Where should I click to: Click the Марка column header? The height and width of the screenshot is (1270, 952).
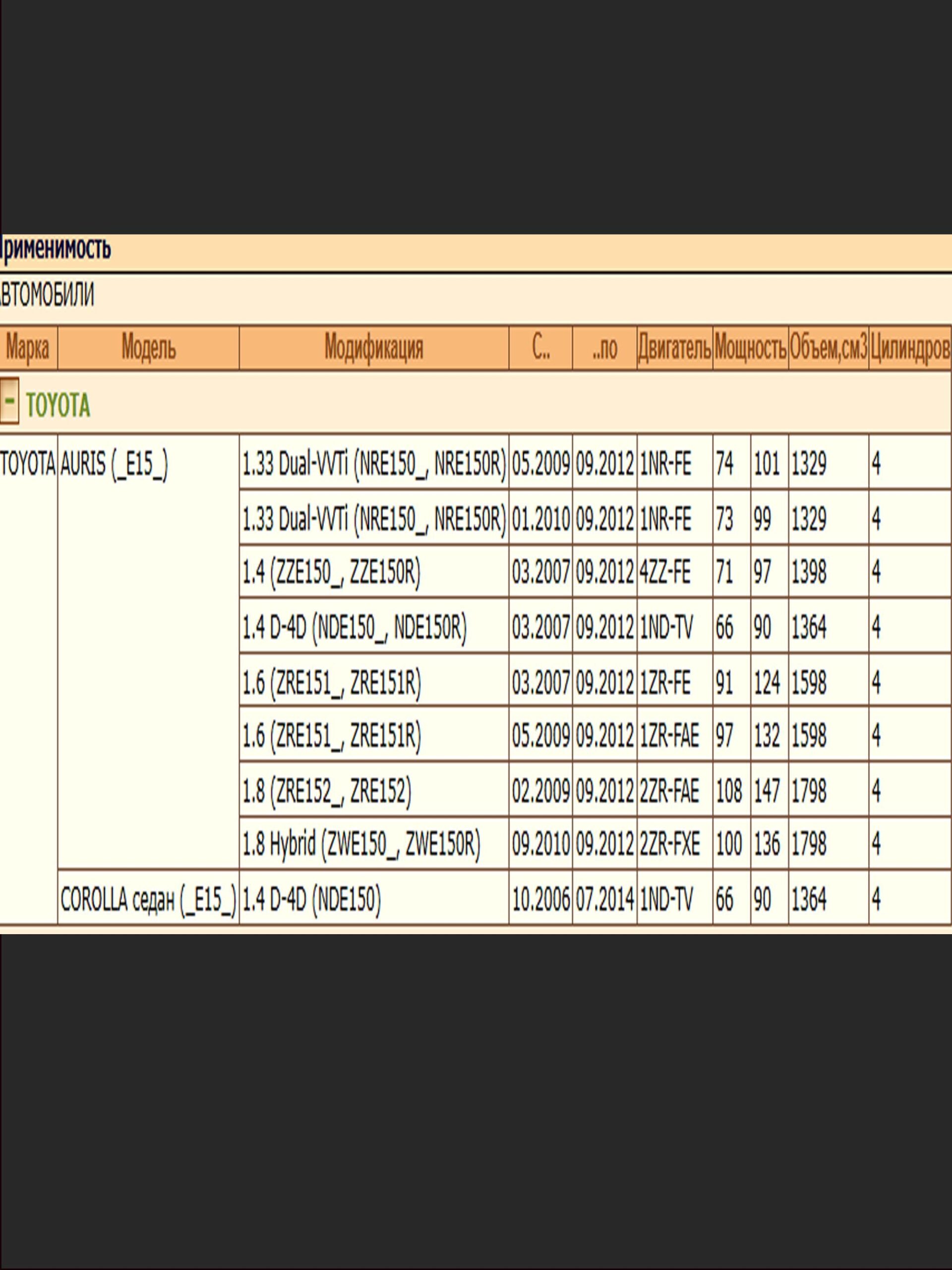[x=28, y=348]
